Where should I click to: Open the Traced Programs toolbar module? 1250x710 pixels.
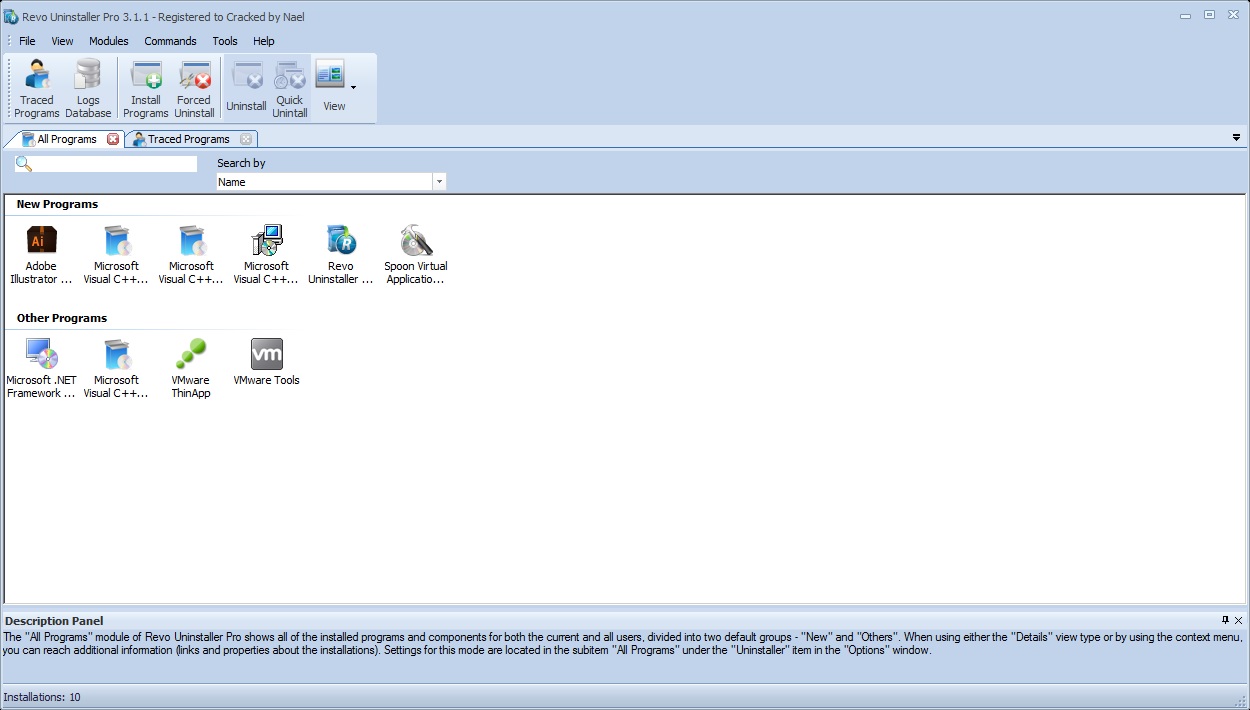[37, 89]
